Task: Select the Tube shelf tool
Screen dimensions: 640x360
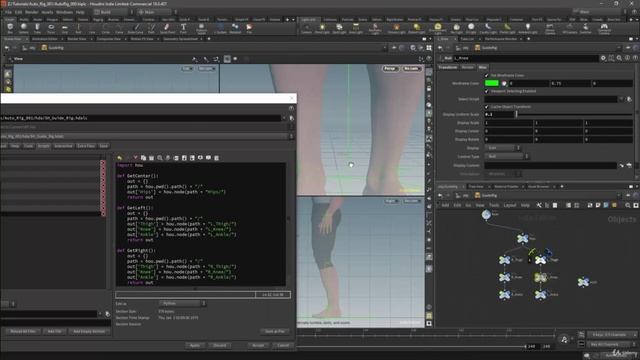Action: click(x=37, y=28)
